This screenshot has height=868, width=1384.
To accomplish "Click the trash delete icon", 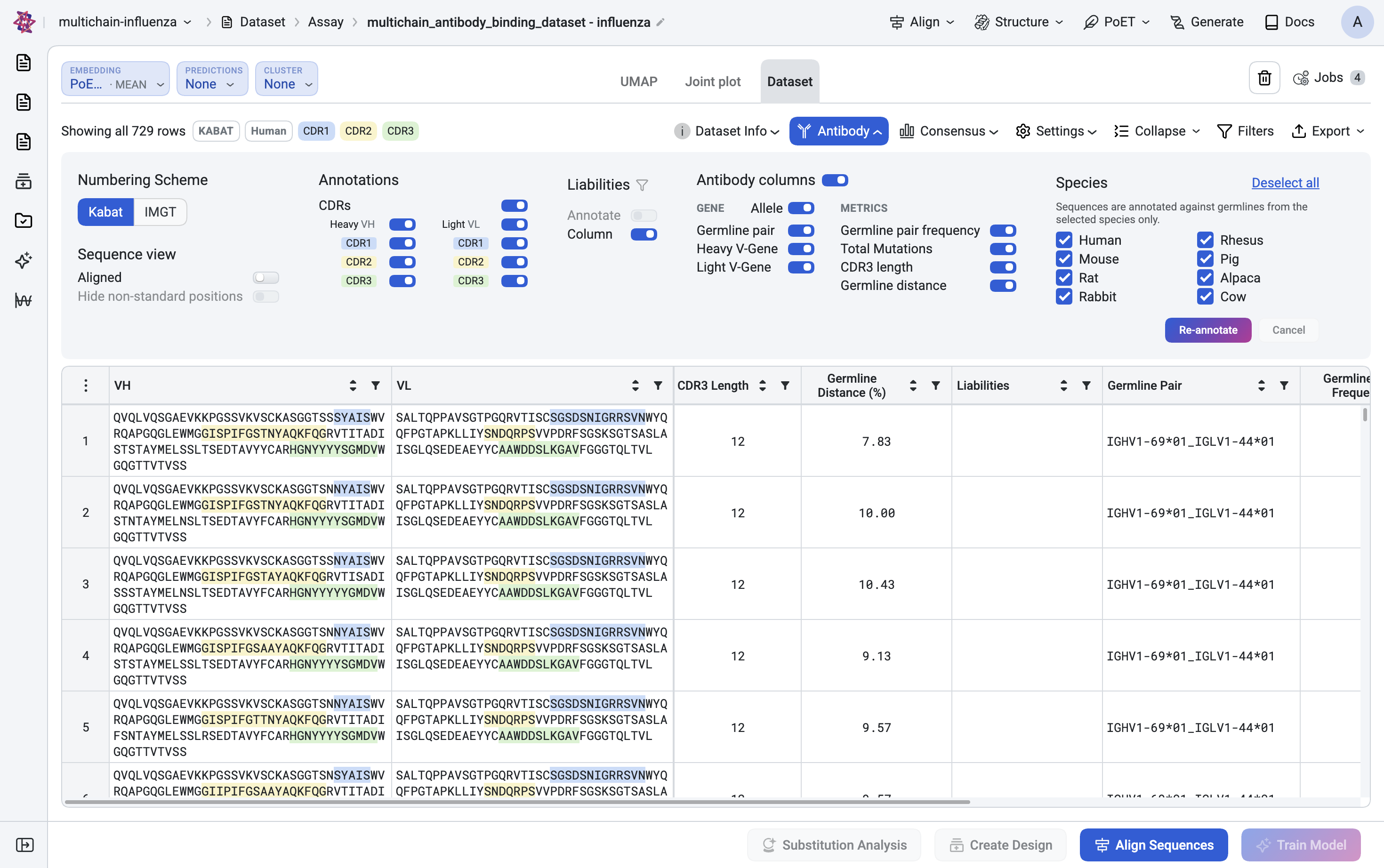I will 1264,78.
